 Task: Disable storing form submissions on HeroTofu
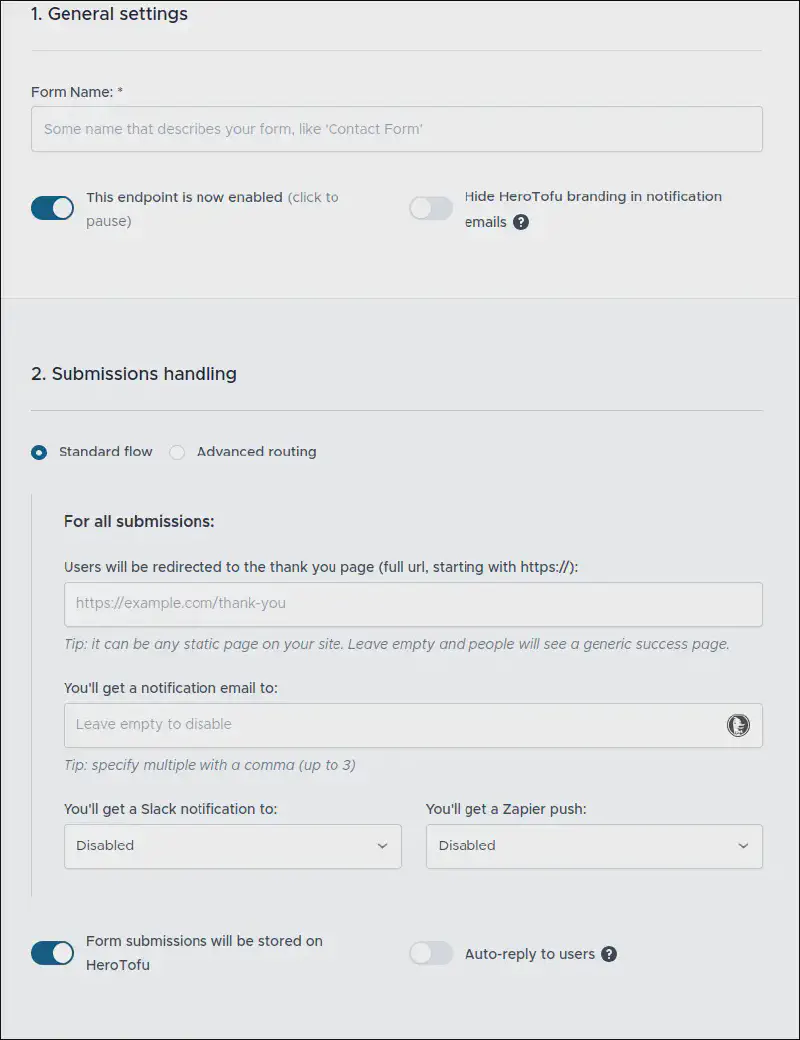(52, 953)
